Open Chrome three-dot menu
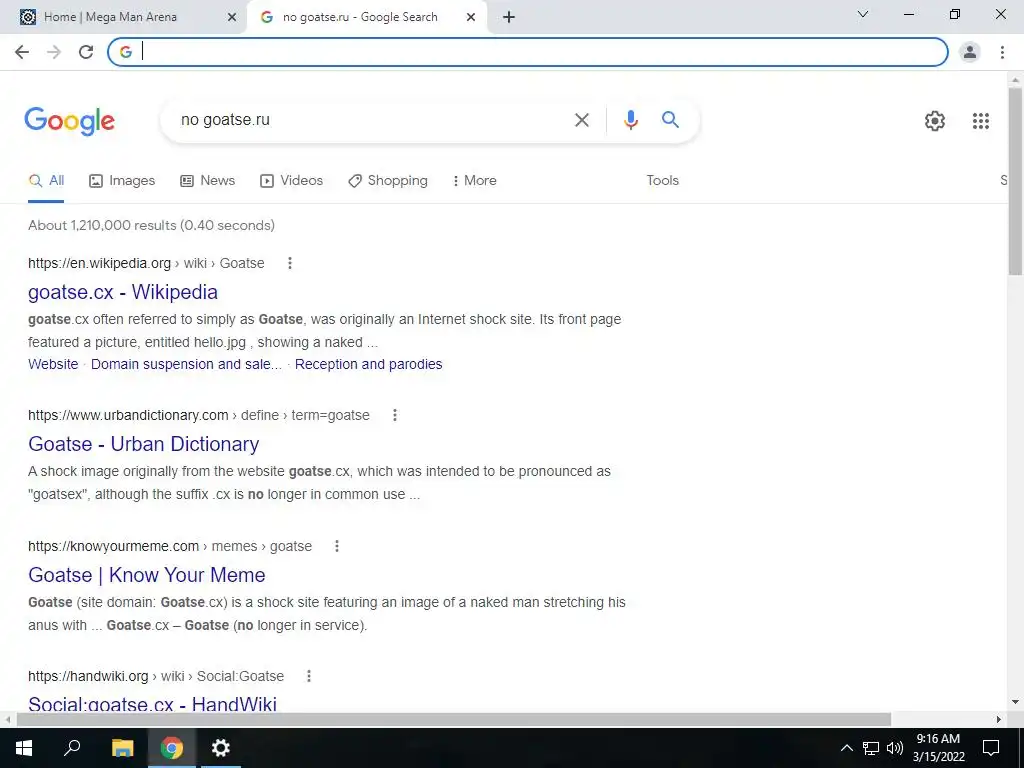 tap(1002, 52)
